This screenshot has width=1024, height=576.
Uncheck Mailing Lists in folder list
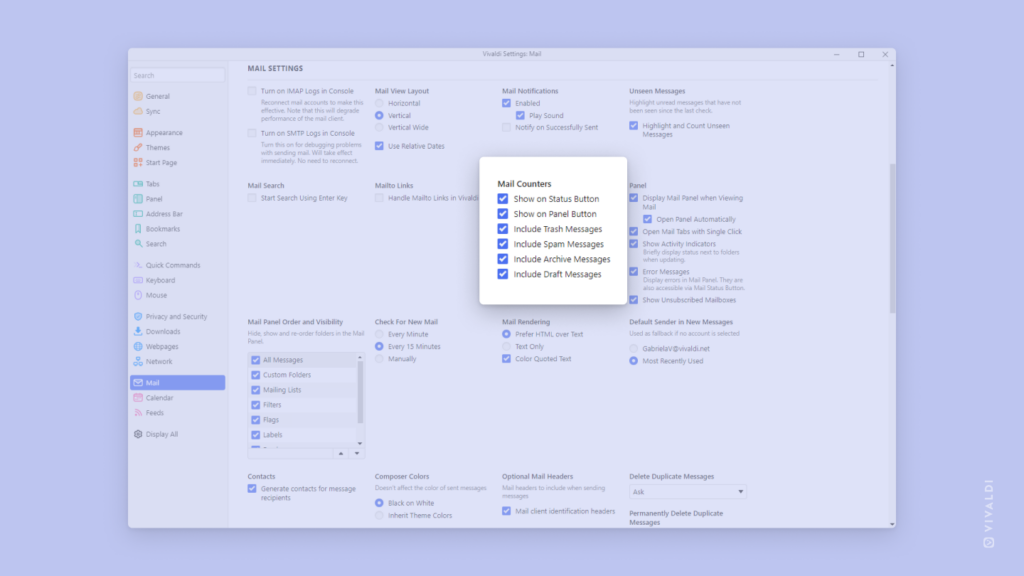256,390
